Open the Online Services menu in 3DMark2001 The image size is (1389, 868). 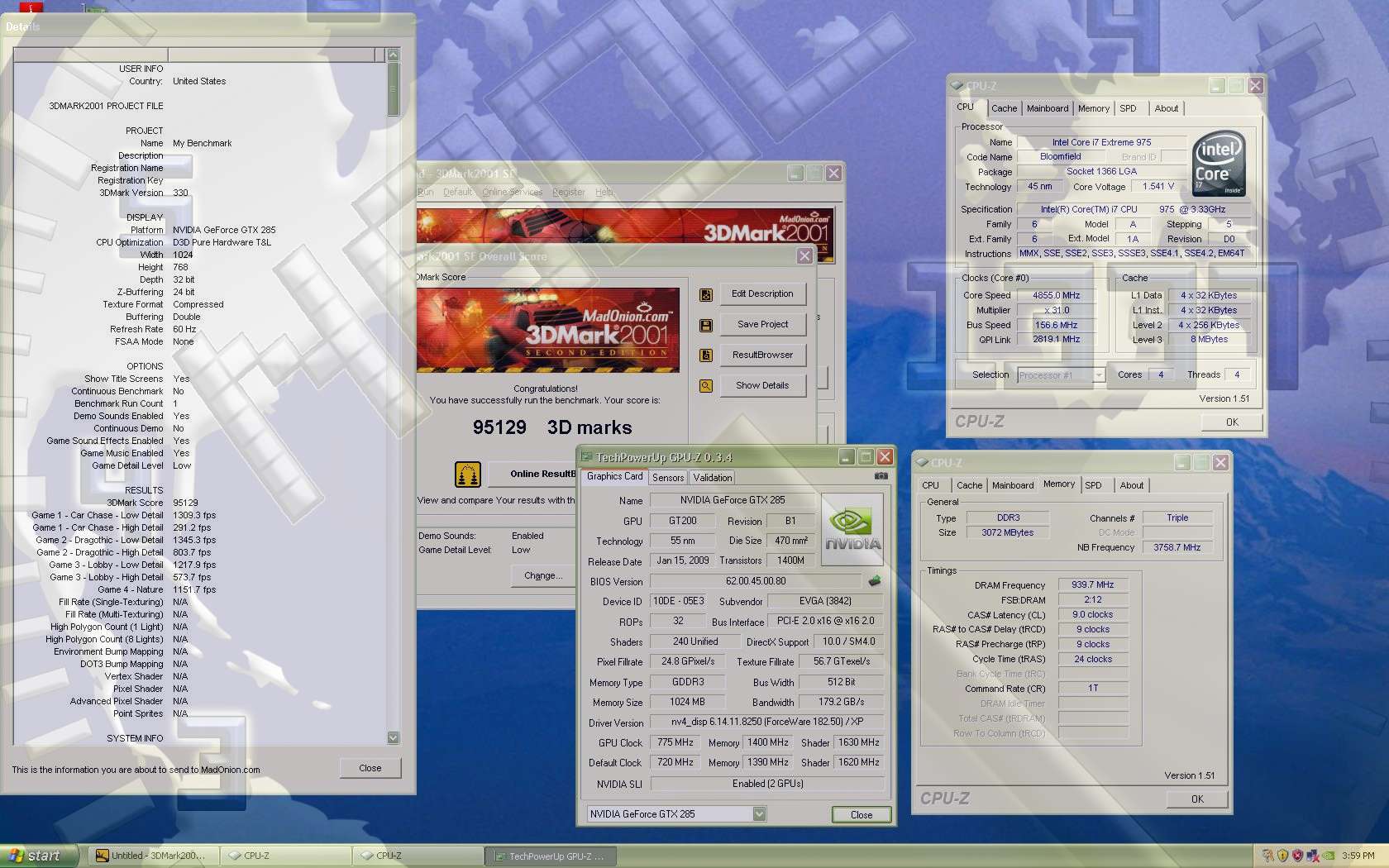coord(512,192)
